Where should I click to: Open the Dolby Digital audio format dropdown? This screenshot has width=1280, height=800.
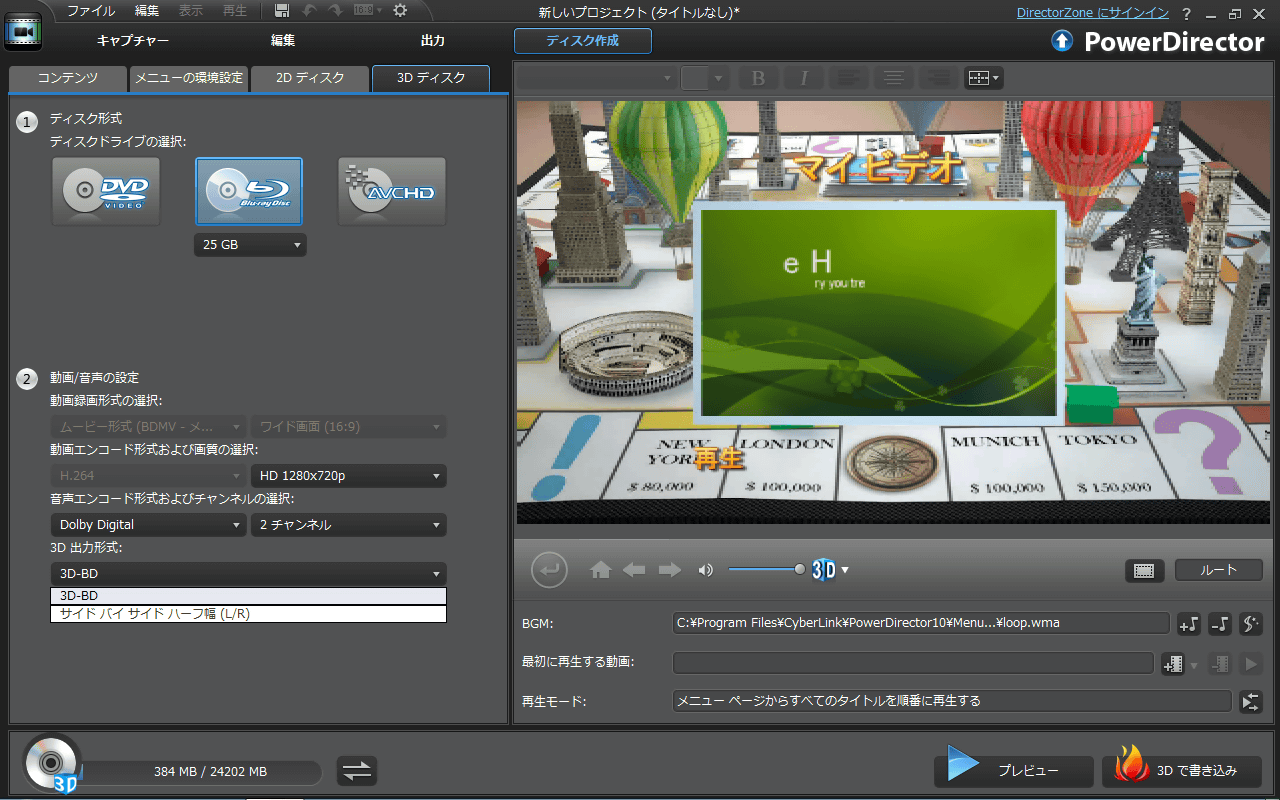[148, 525]
